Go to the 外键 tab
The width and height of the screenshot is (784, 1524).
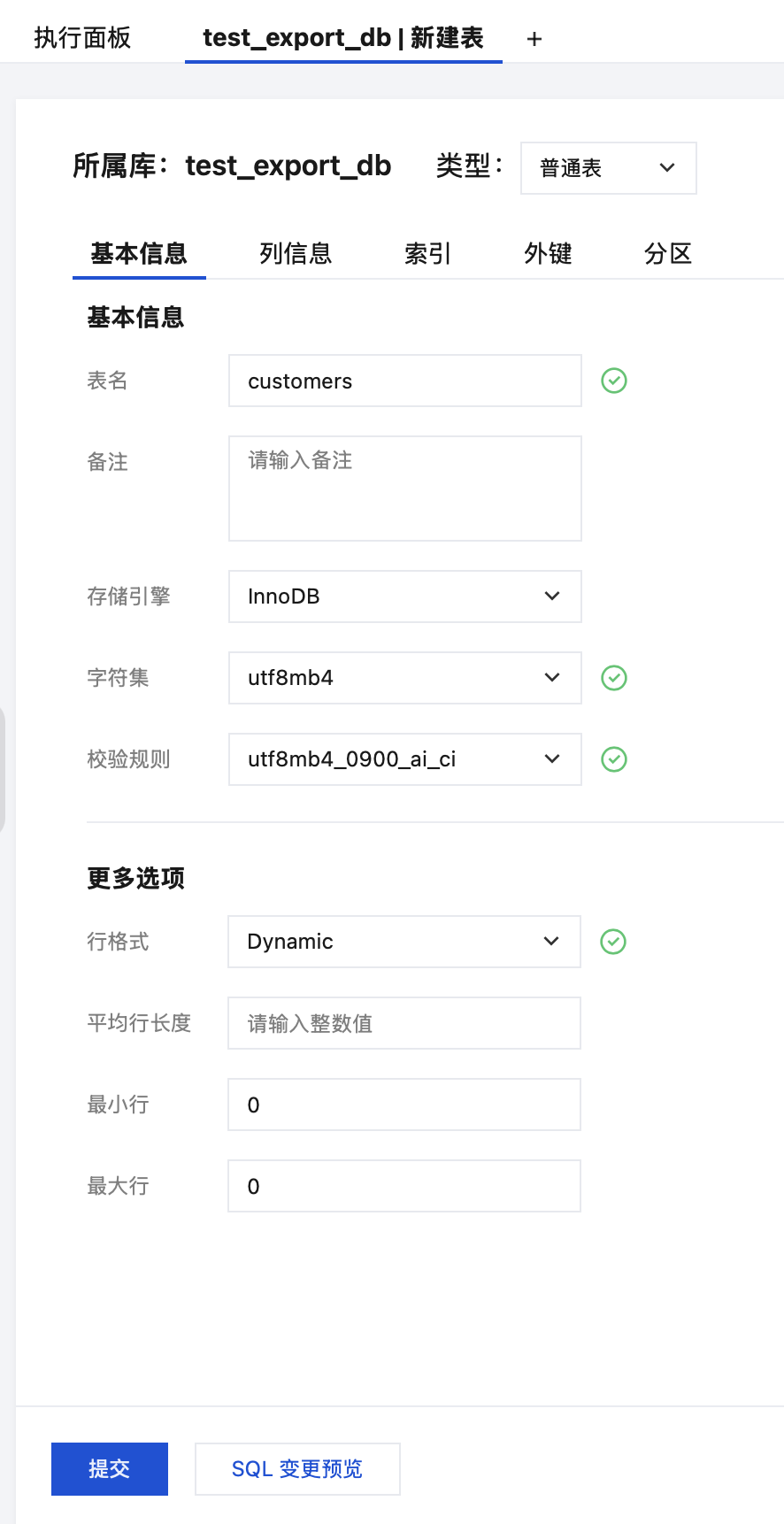point(548,254)
